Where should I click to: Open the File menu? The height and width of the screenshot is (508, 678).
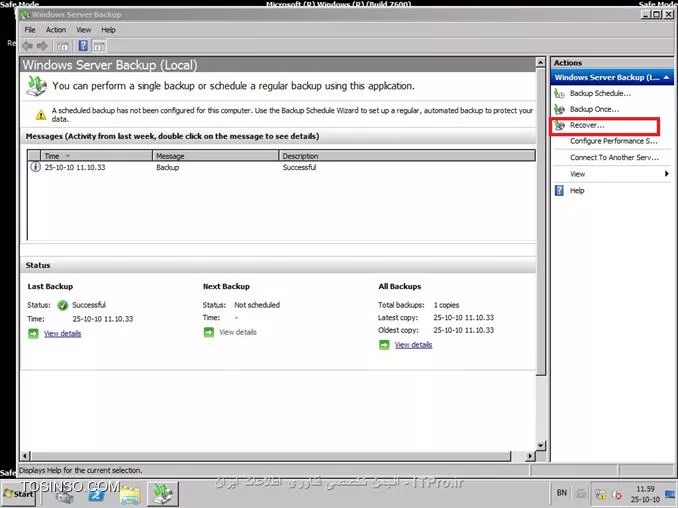(x=30, y=30)
